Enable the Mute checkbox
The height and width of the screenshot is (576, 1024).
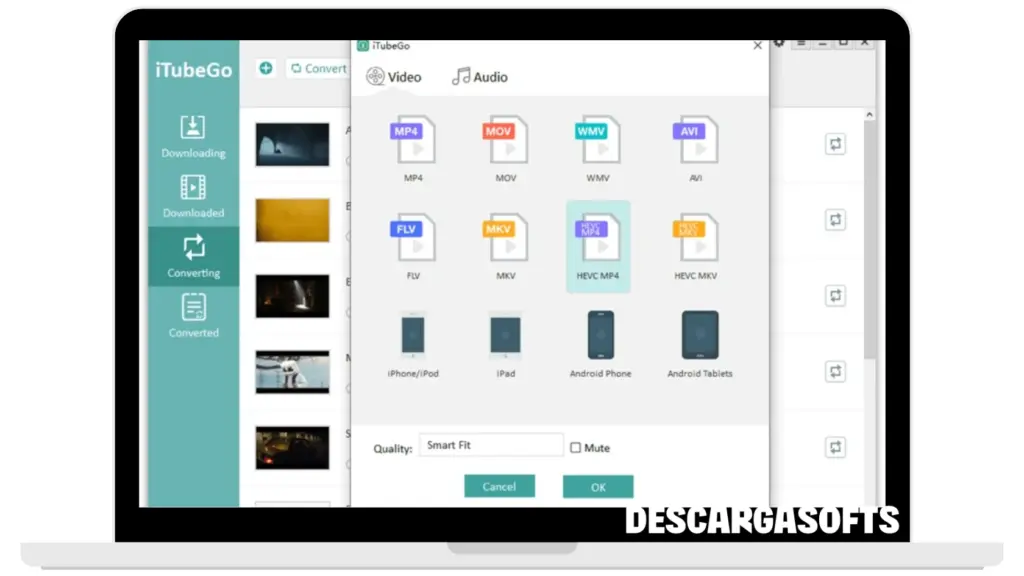coord(575,448)
